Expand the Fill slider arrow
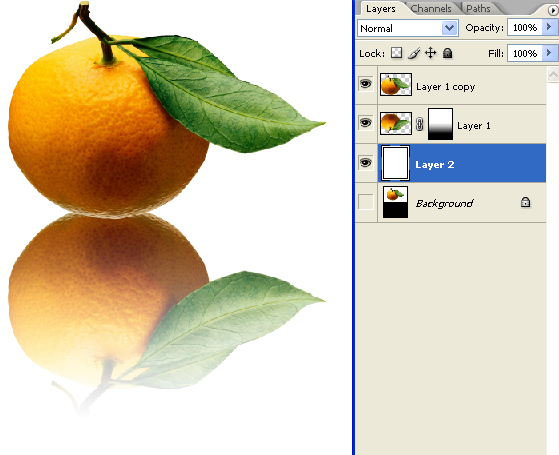Image resolution: width=559 pixels, height=455 pixels. (x=550, y=53)
